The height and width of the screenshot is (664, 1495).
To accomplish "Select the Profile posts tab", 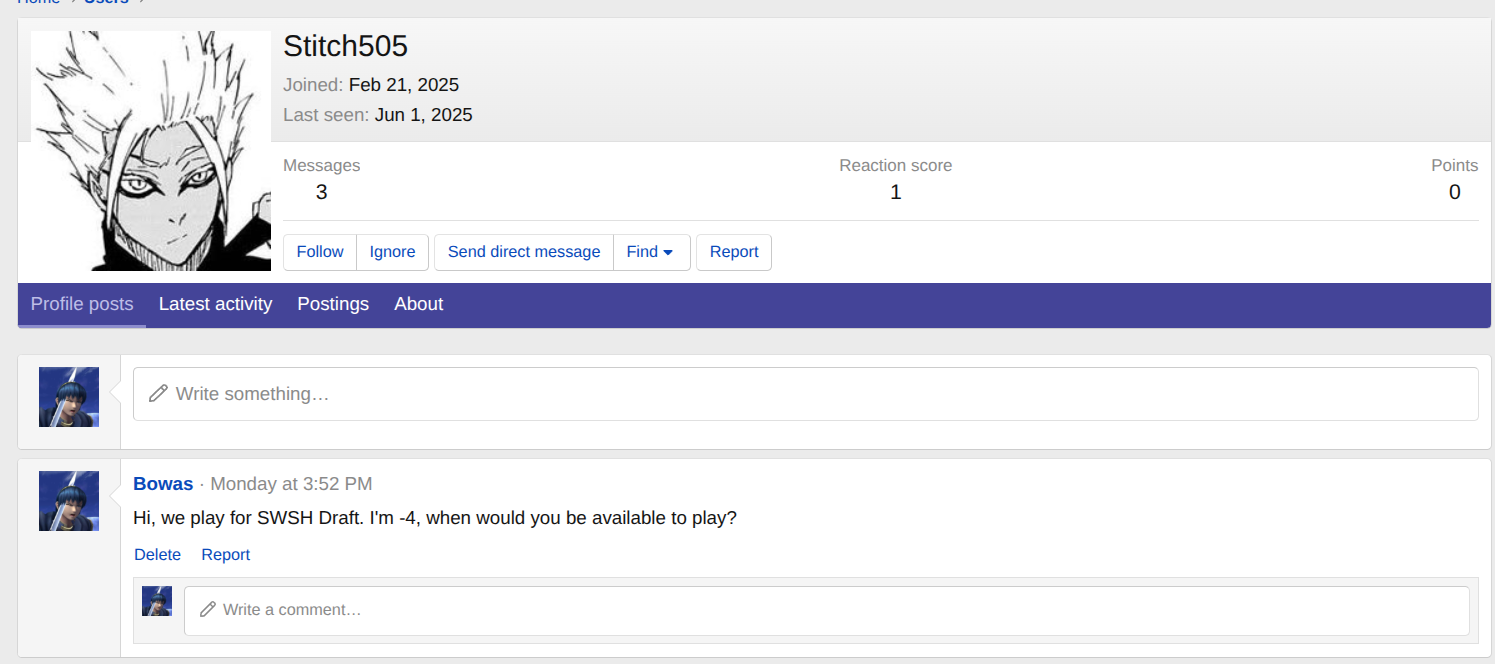I will (82, 304).
